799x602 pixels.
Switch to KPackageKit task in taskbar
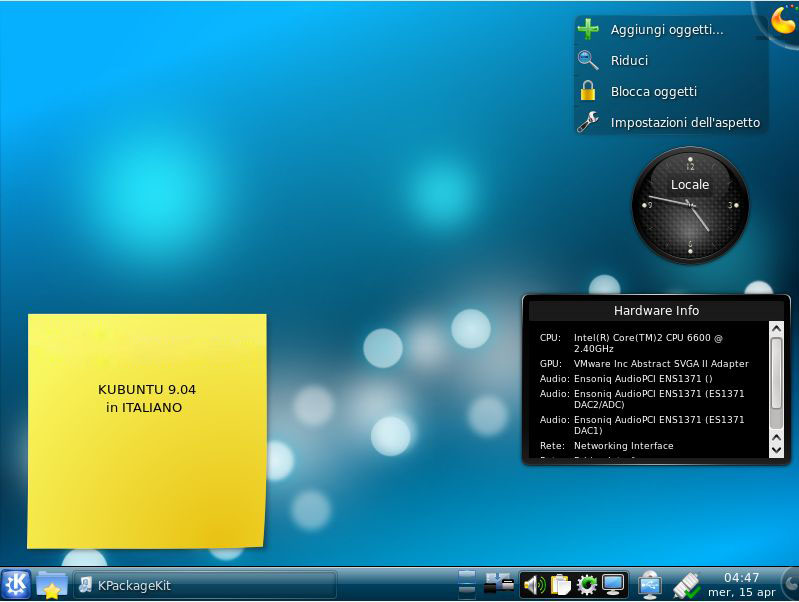pos(205,585)
